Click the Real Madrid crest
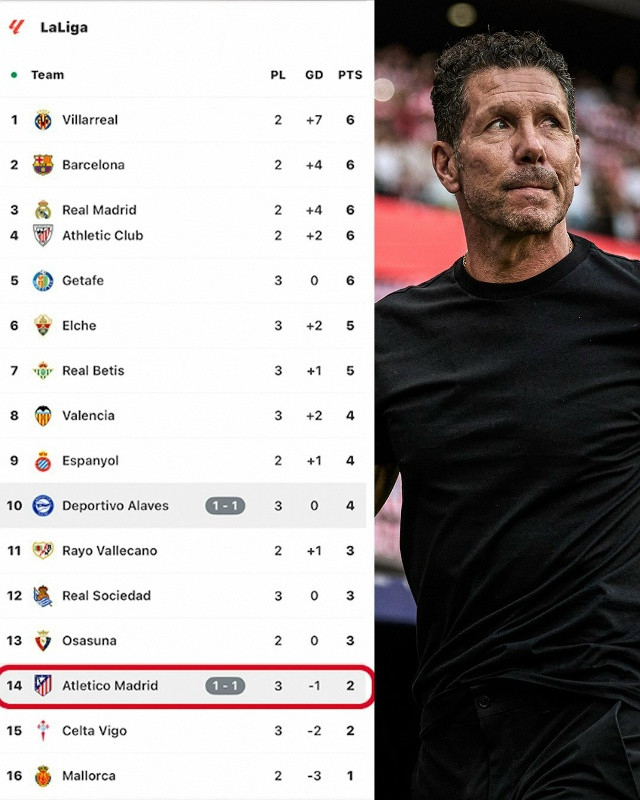The image size is (640, 800). point(43,210)
